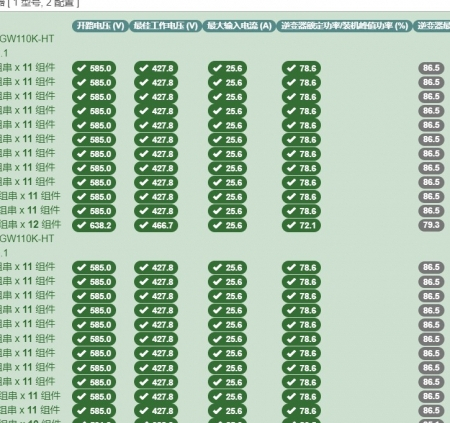
Task: Click the 开路电压 (V) column header
Action: pos(100,26)
